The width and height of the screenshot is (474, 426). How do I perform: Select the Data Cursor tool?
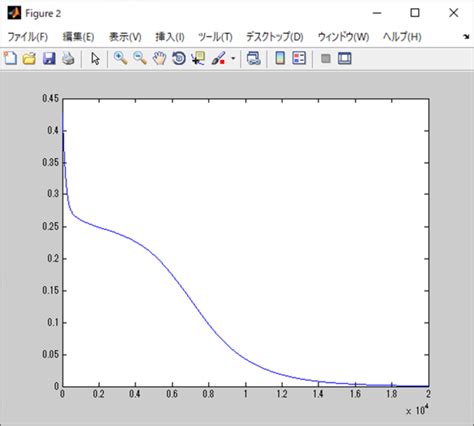(x=198, y=58)
